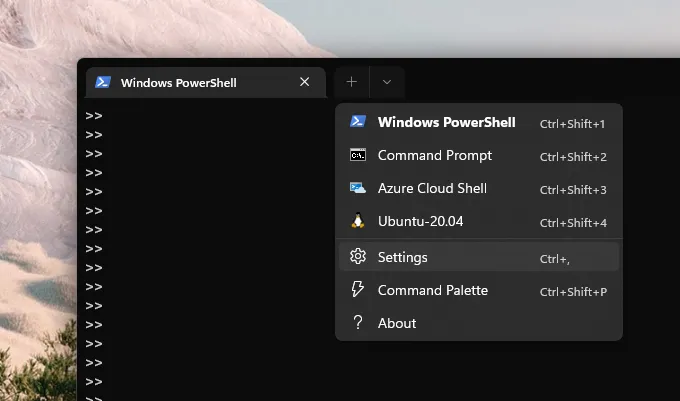Start Ubuntu-20.04 profile via its label
Screen dimensions: 680x401
tap(421, 221)
